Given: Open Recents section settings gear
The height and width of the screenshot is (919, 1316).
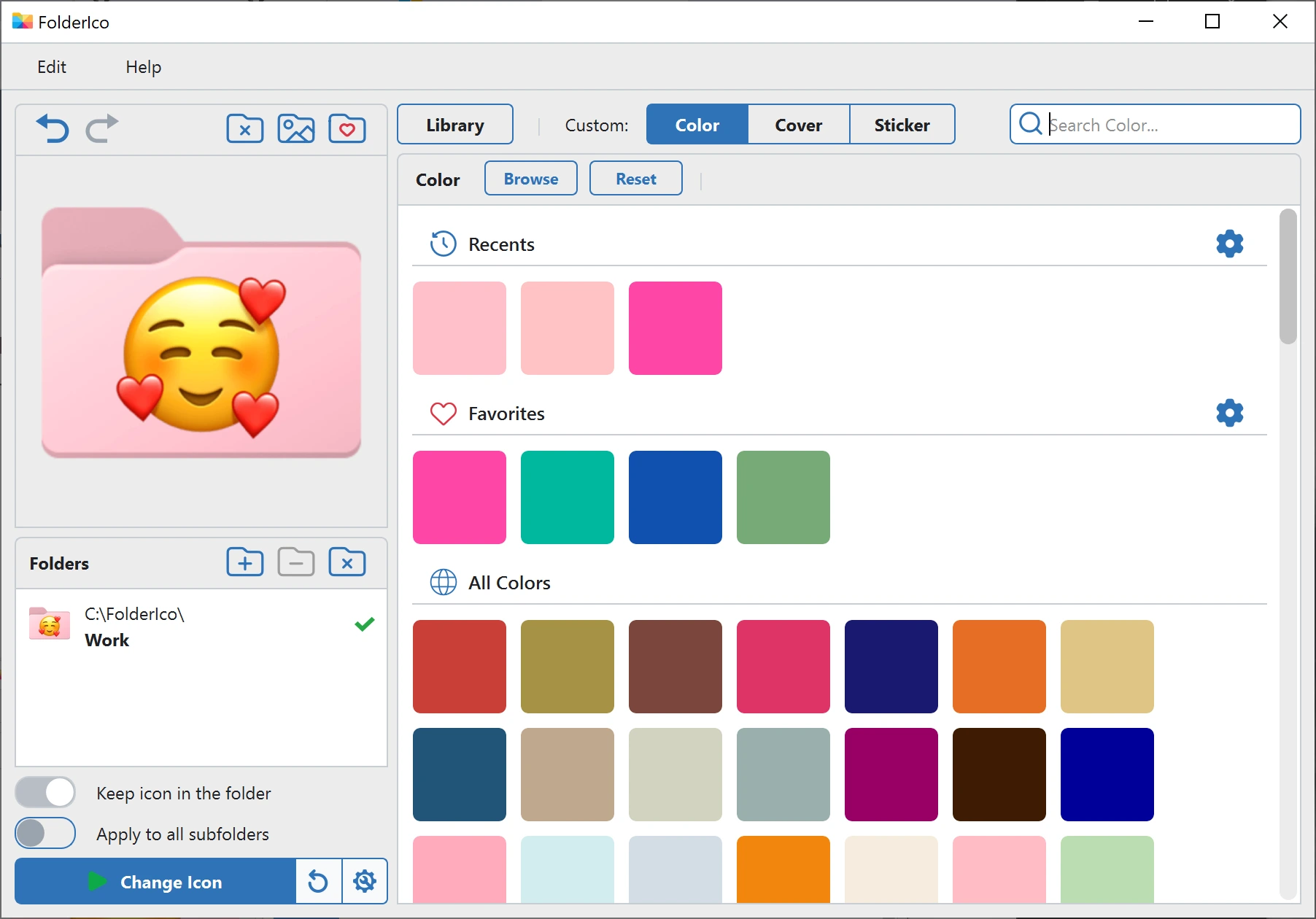Looking at the screenshot, I should coord(1230,244).
